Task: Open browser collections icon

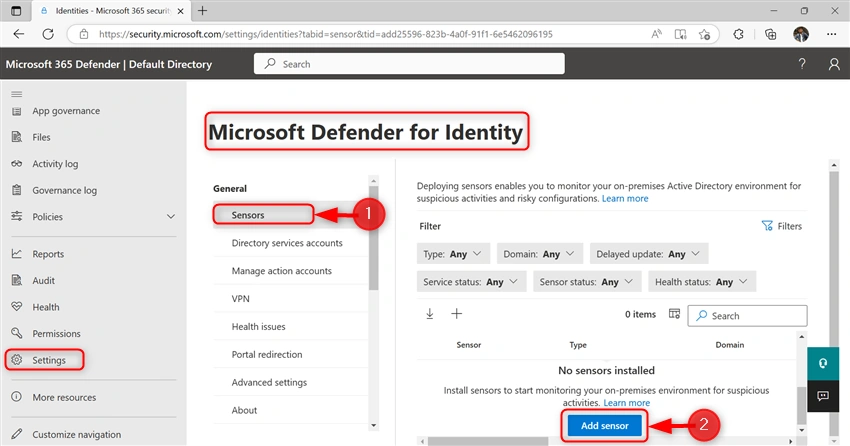Action: [770, 34]
